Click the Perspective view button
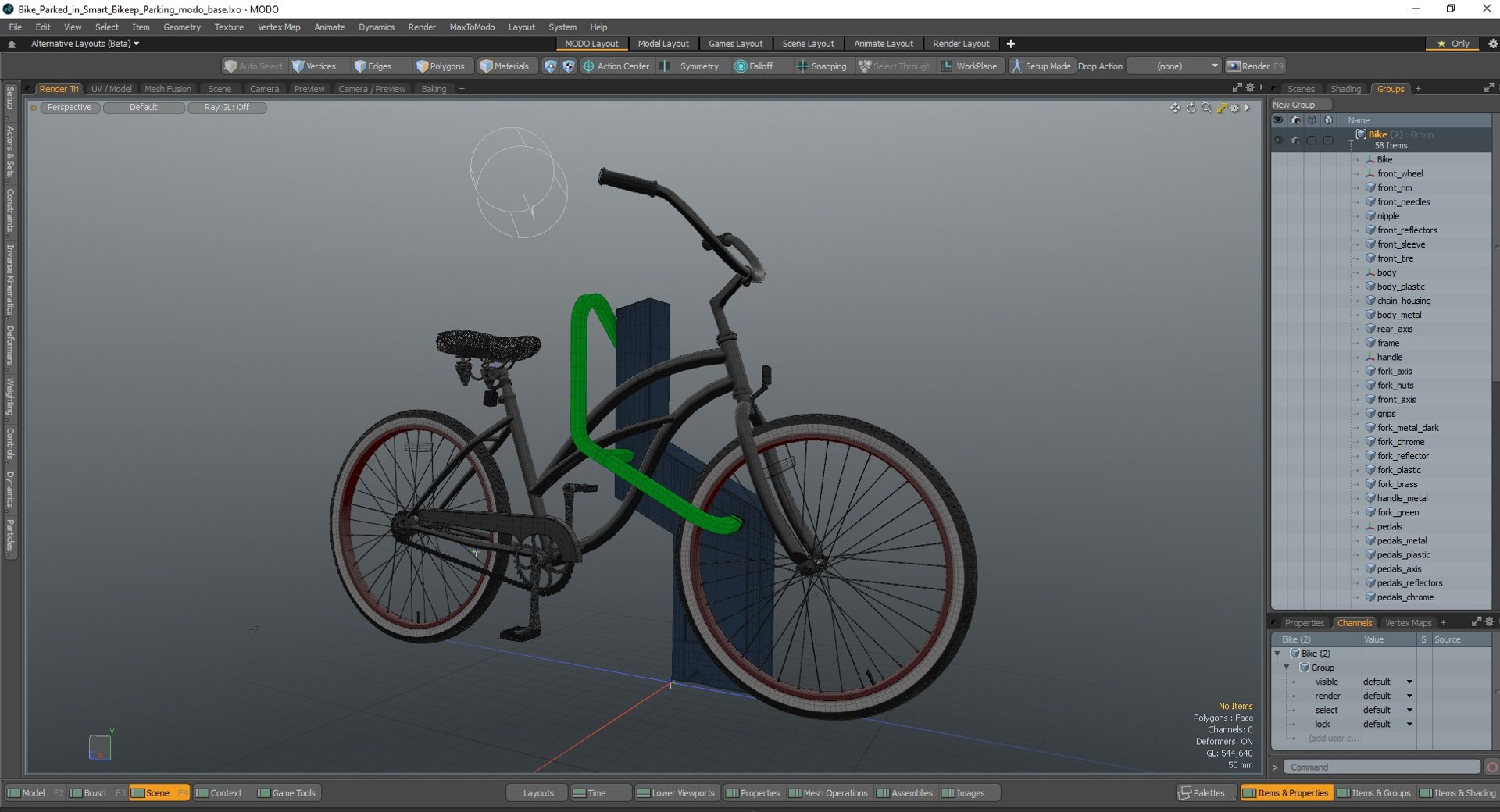Viewport: 1500px width, 812px height. pos(69,108)
